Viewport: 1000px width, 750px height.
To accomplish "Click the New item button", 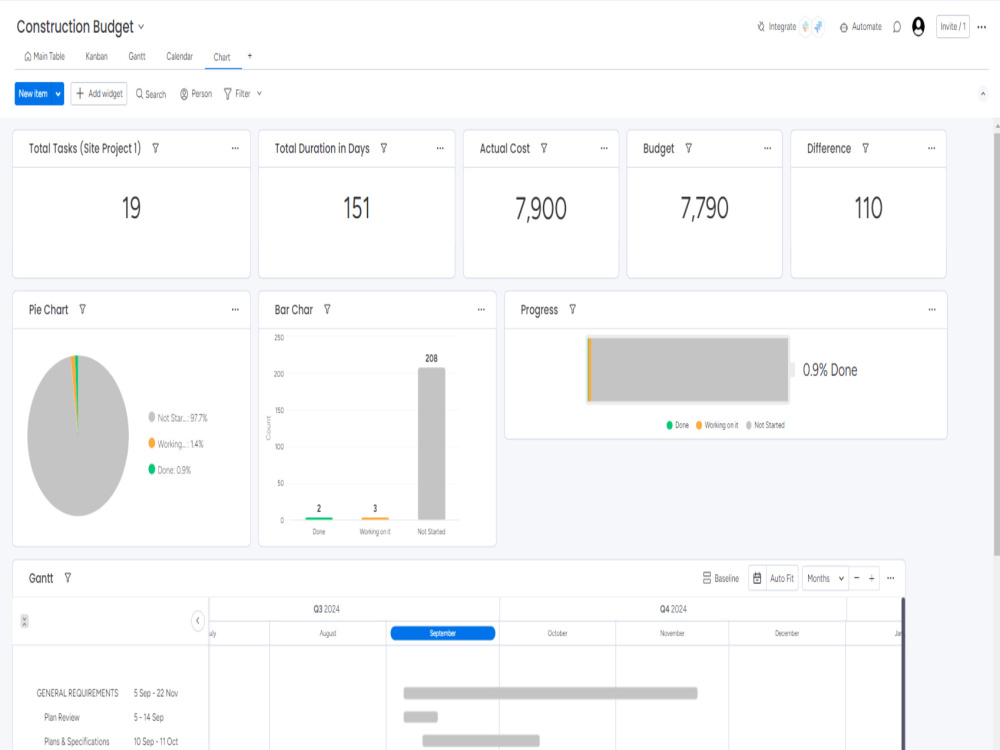I will (33, 94).
